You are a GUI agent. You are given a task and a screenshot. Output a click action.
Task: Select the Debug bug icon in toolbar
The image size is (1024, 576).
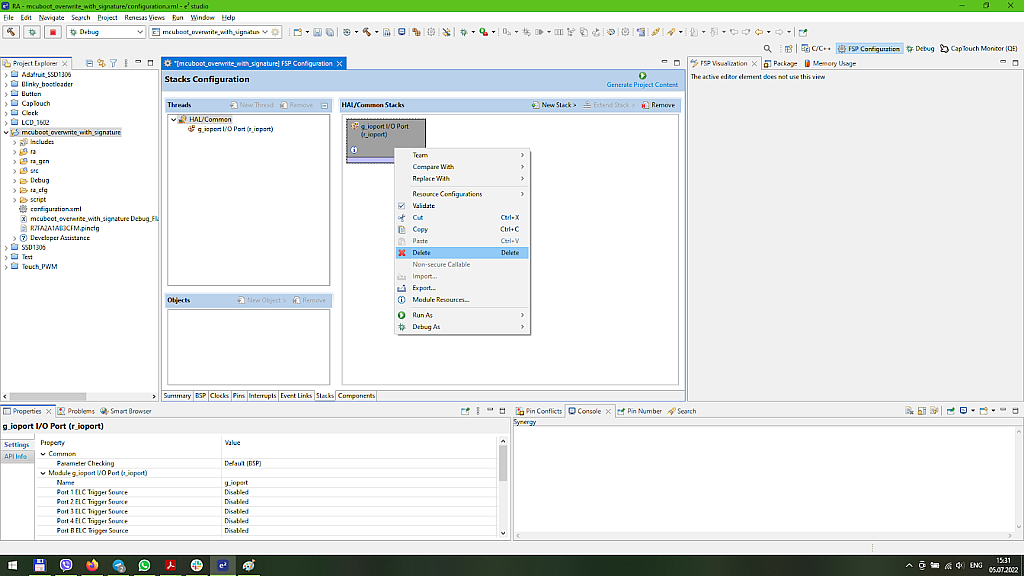33,31
